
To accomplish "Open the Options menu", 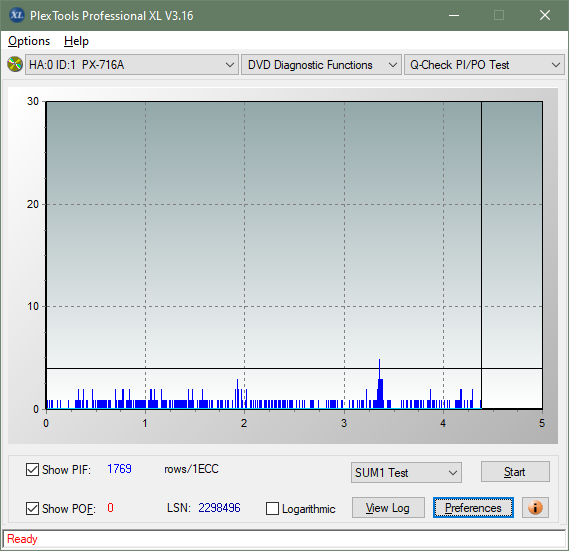I will click(29, 41).
